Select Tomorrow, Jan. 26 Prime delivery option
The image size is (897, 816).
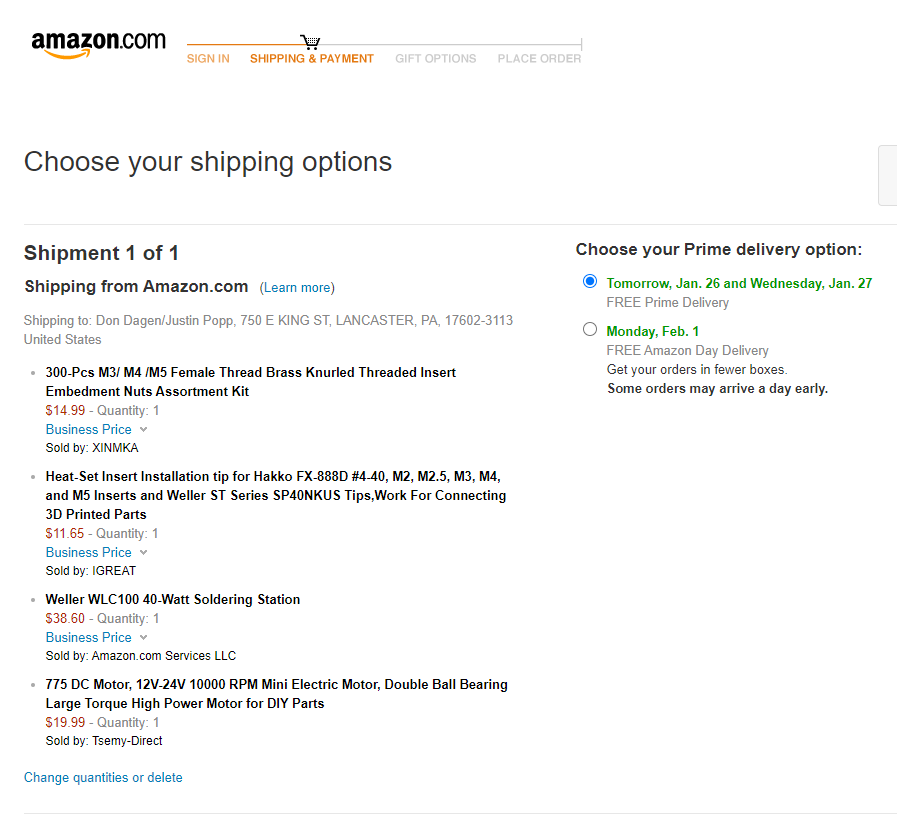click(x=590, y=282)
